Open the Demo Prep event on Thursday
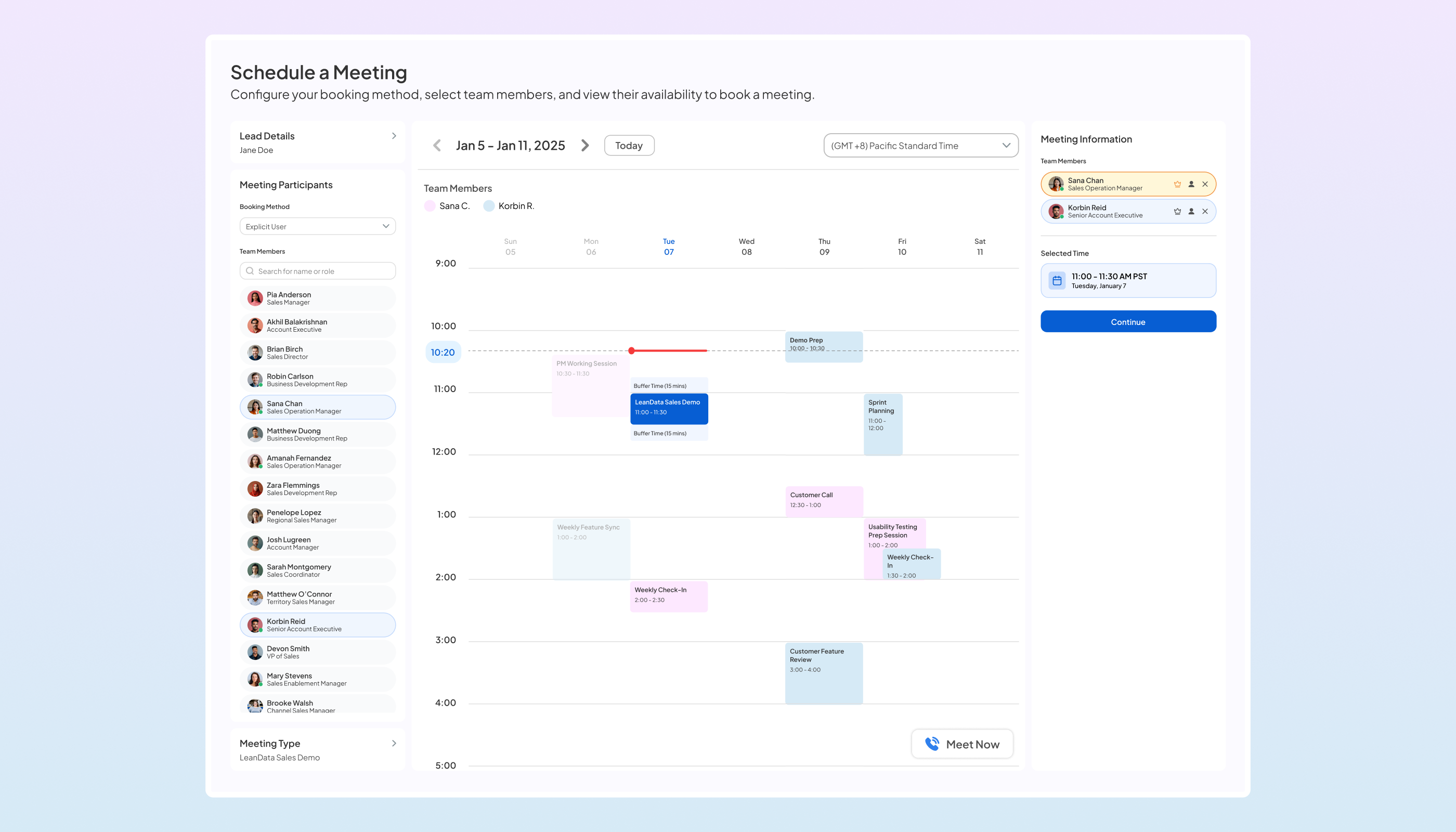Image resolution: width=1456 pixels, height=832 pixels. pos(824,347)
